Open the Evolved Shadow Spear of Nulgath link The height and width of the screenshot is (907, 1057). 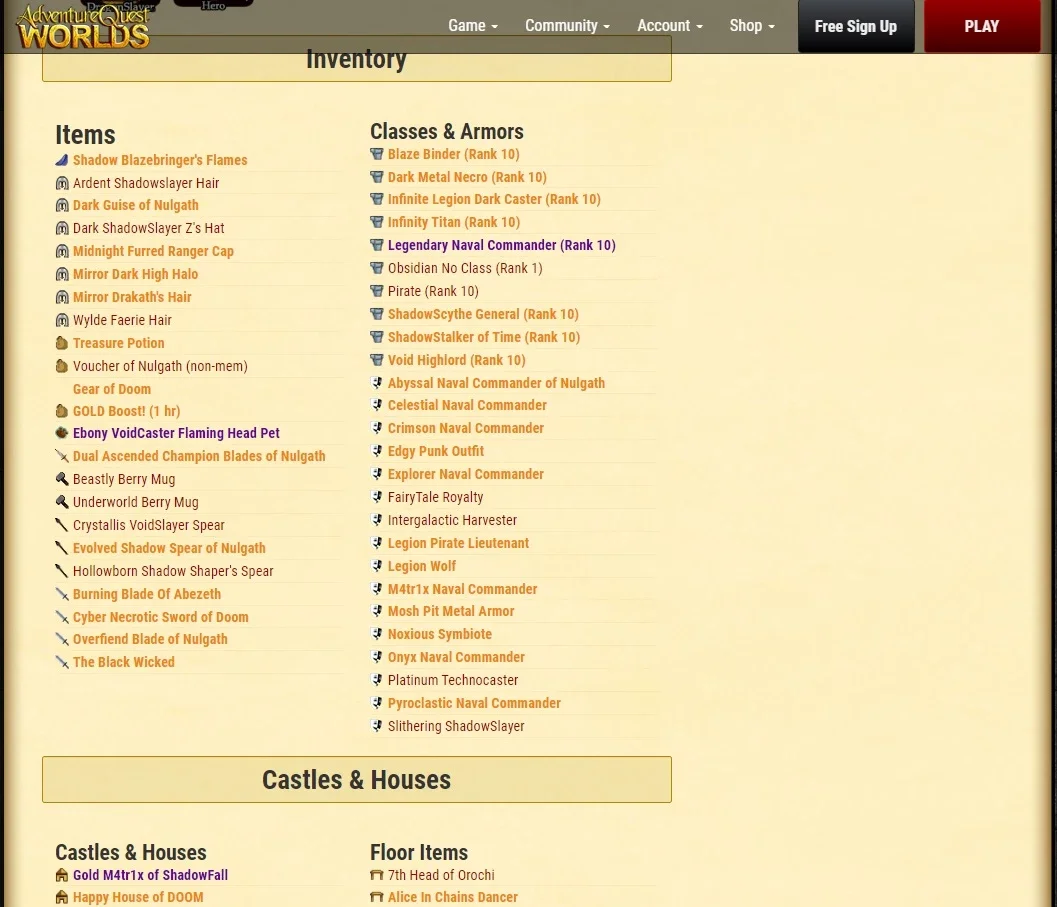169,548
